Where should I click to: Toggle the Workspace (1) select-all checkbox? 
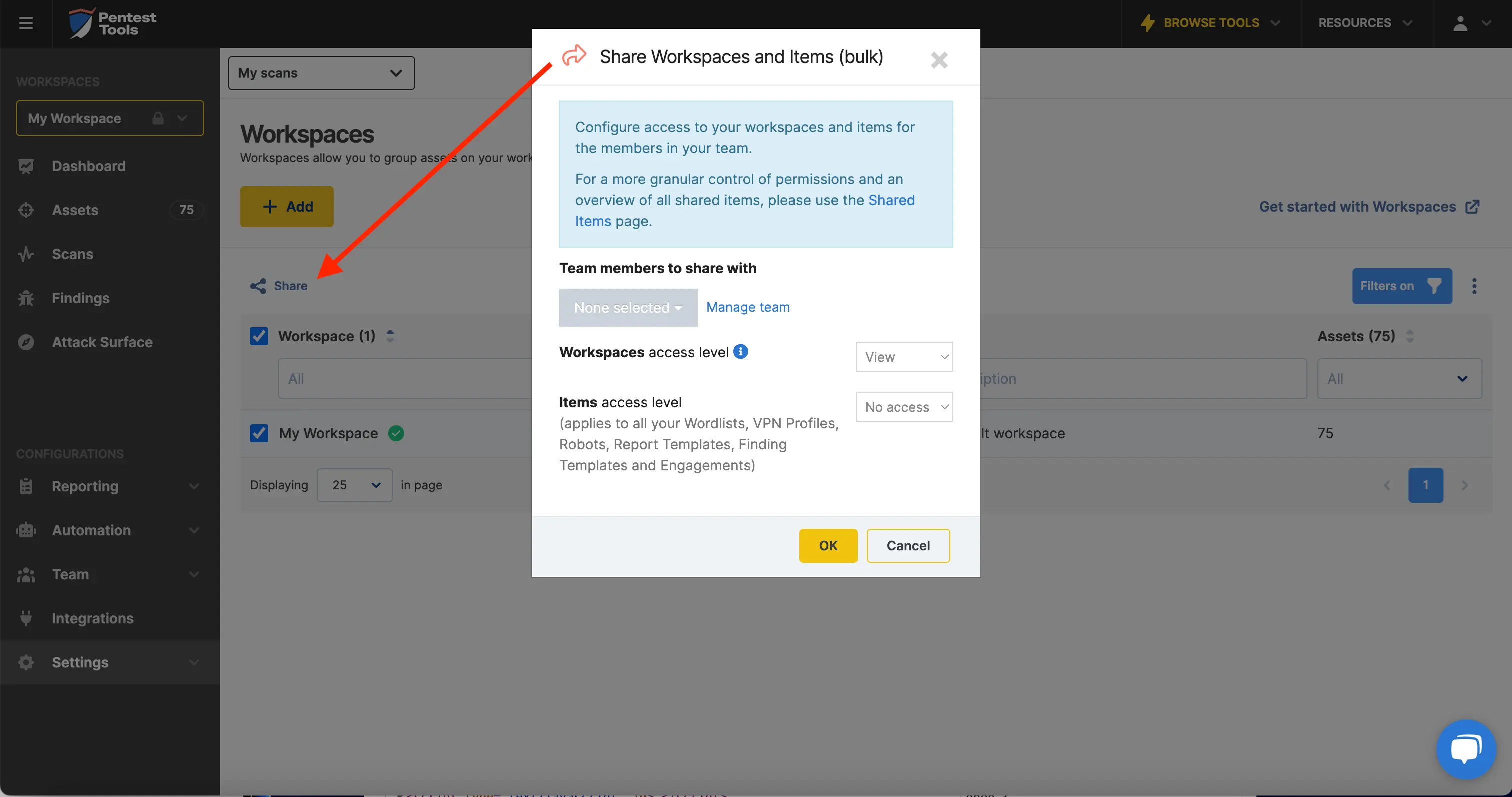coord(258,335)
